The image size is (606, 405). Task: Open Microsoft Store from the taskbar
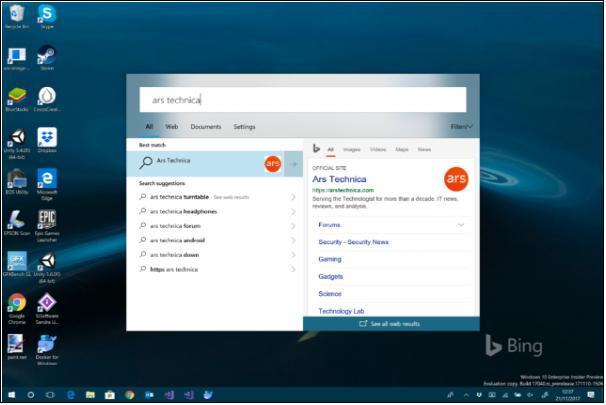(110, 395)
